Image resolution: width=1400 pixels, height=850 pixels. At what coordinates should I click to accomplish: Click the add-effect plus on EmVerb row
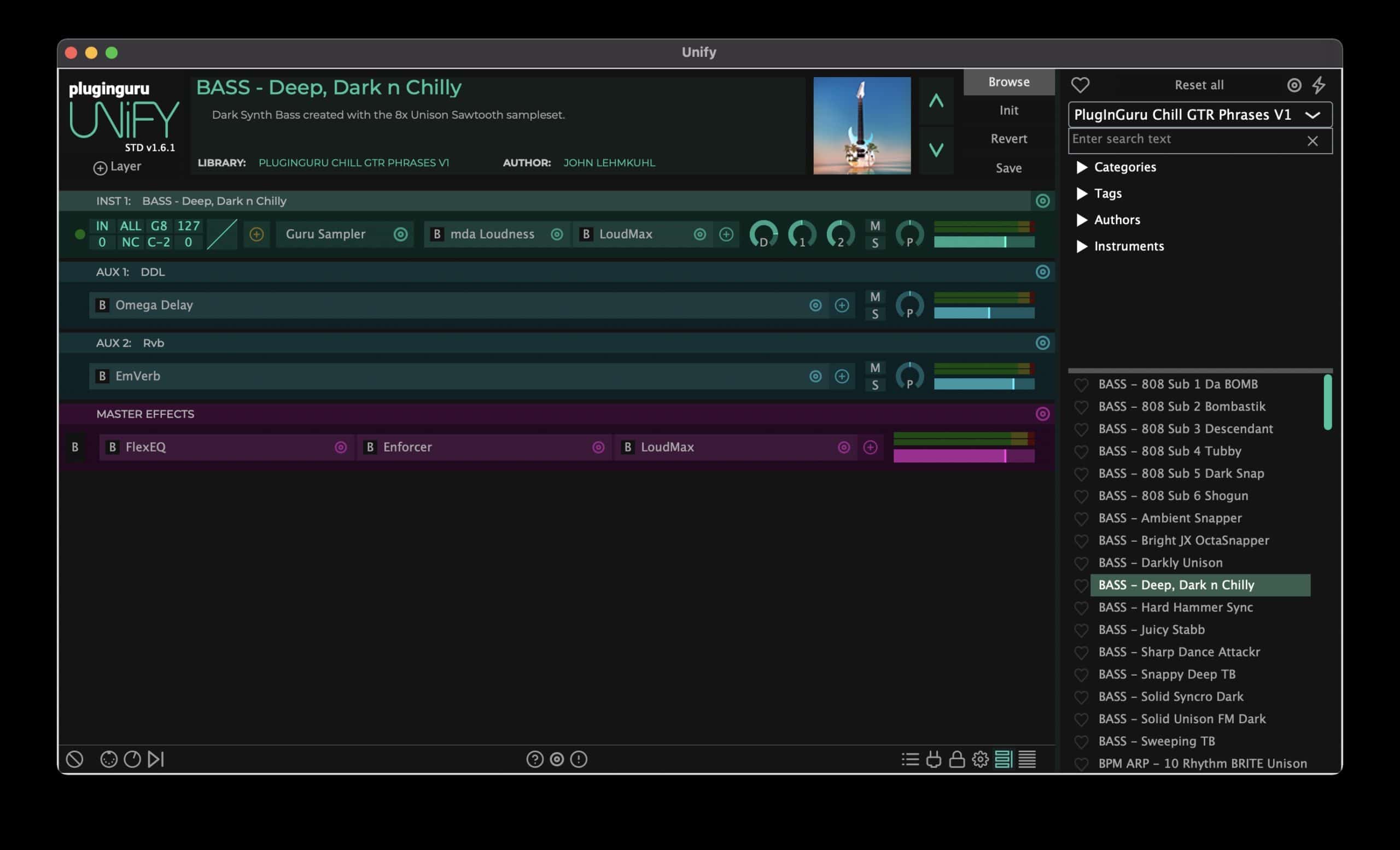click(842, 377)
